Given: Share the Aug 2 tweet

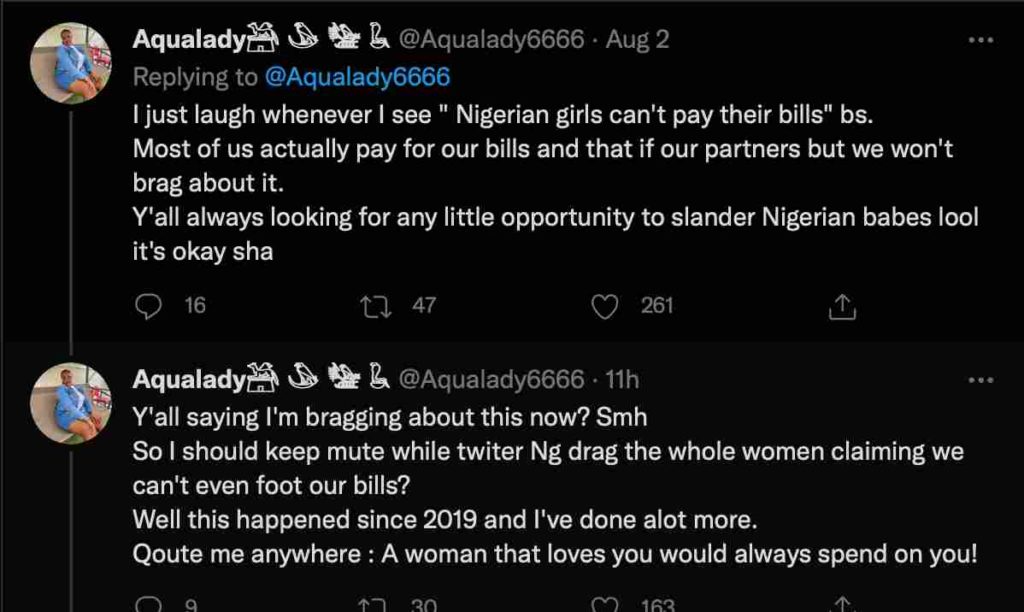Looking at the screenshot, I should tap(841, 306).
